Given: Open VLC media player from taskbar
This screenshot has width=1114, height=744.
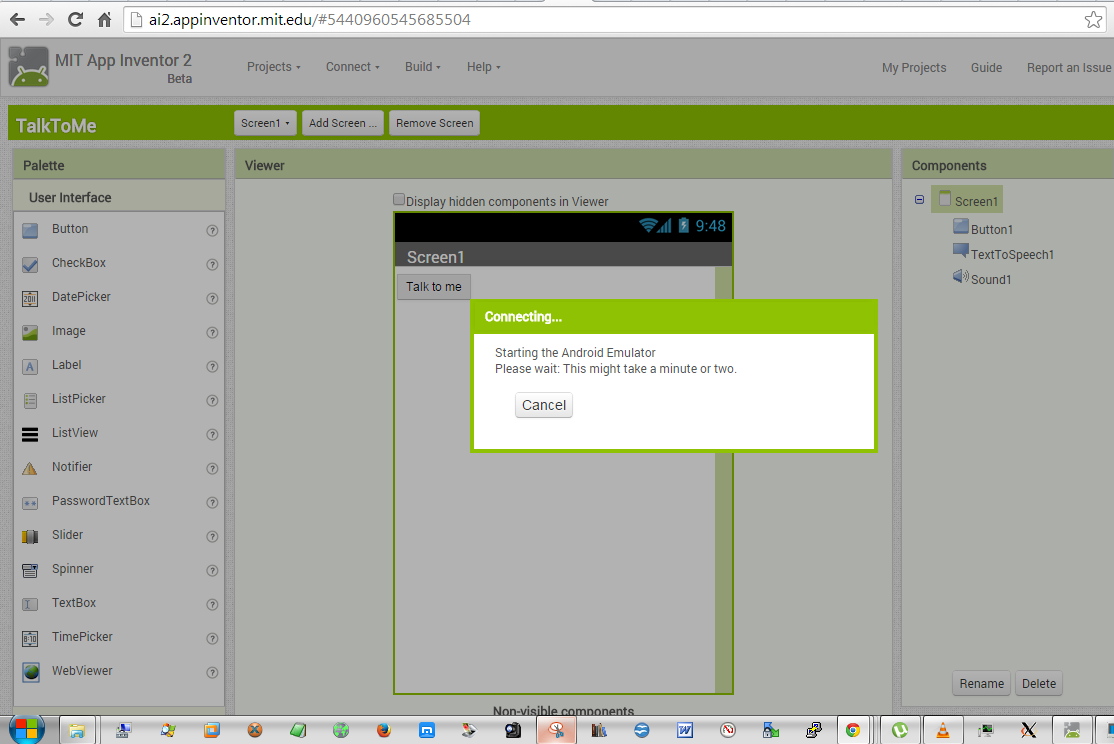Looking at the screenshot, I should coord(943,730).
